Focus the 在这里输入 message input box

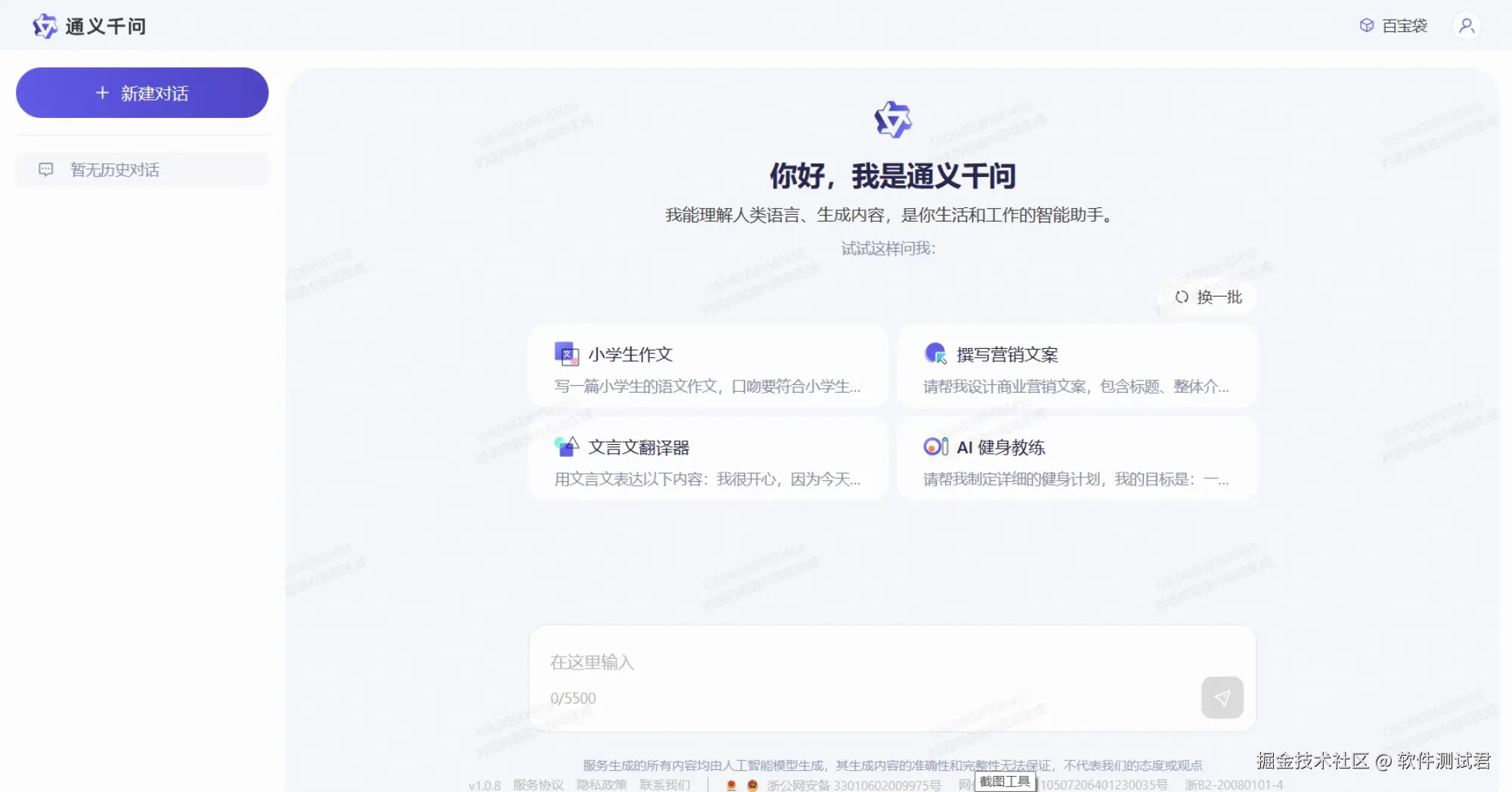tap(892, 678)
